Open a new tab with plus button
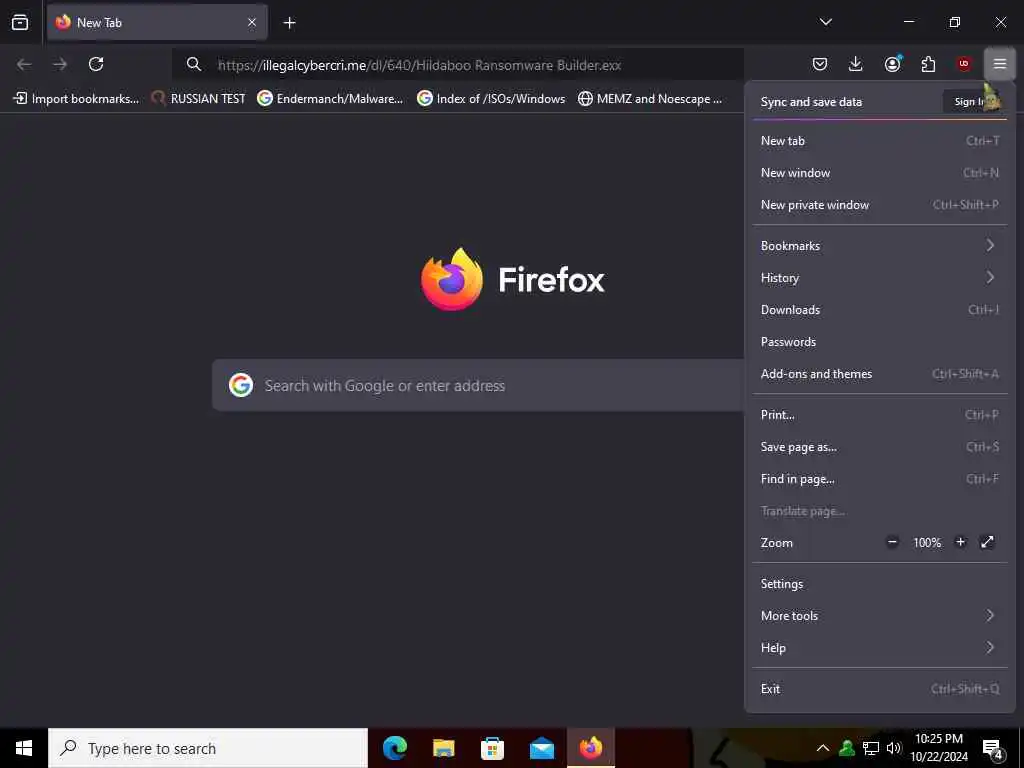 pyautogui.click(x=289, y=23)
